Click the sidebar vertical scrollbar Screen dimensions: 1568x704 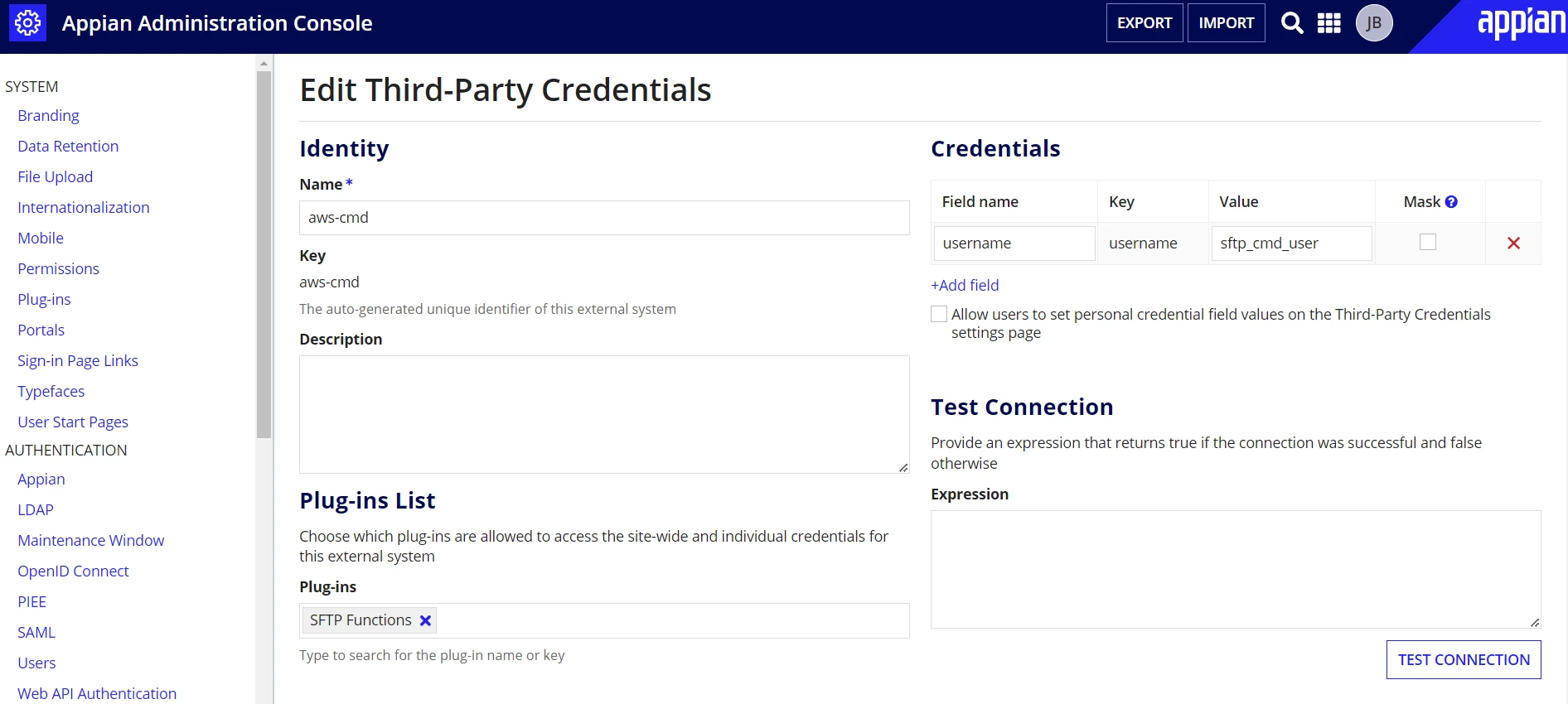264,254
